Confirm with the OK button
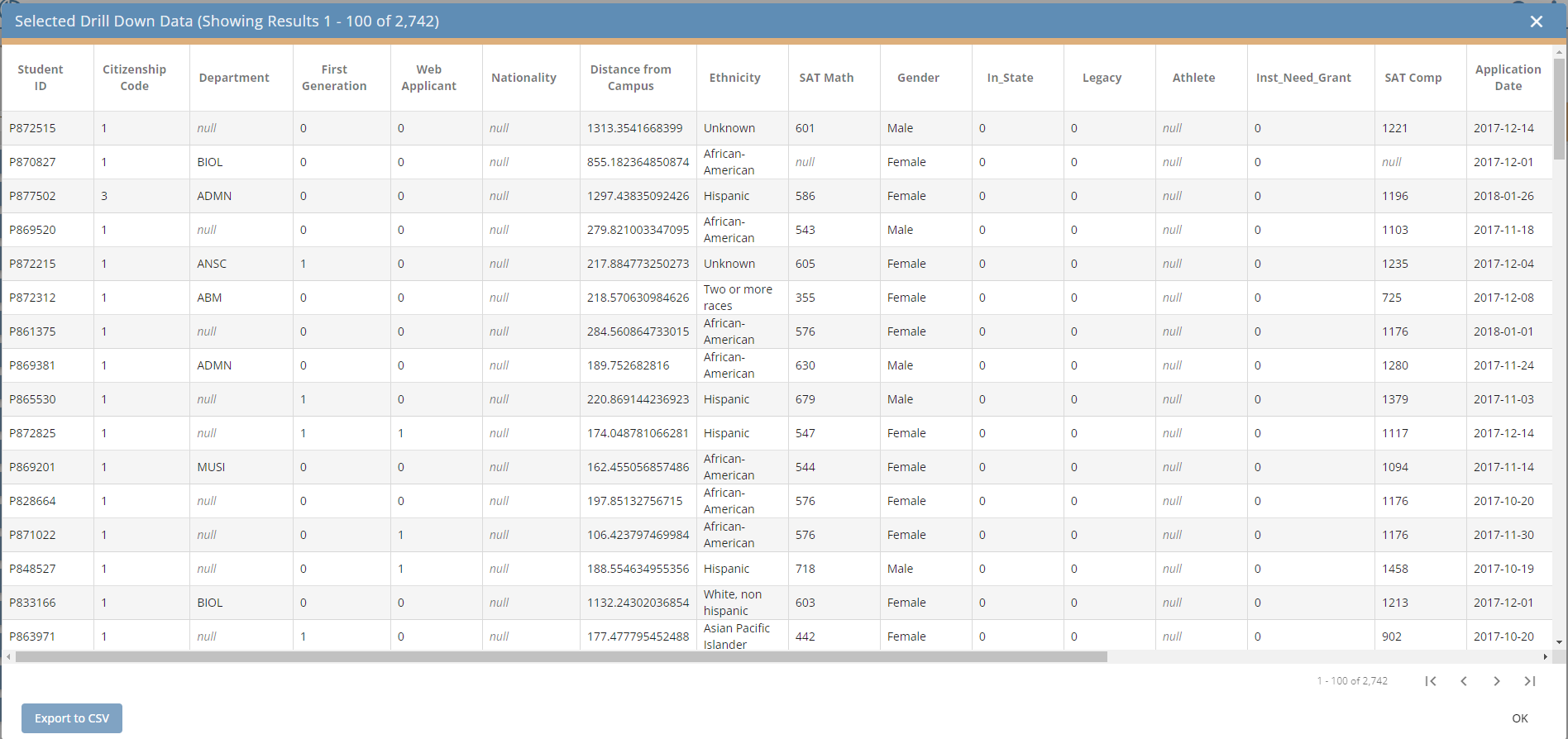 click(x=1520, y=718)
